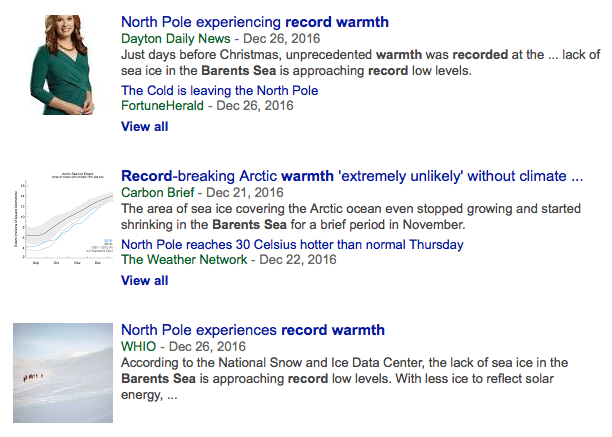
Task: Click The Weather Network source name
Action: point(184,259)
